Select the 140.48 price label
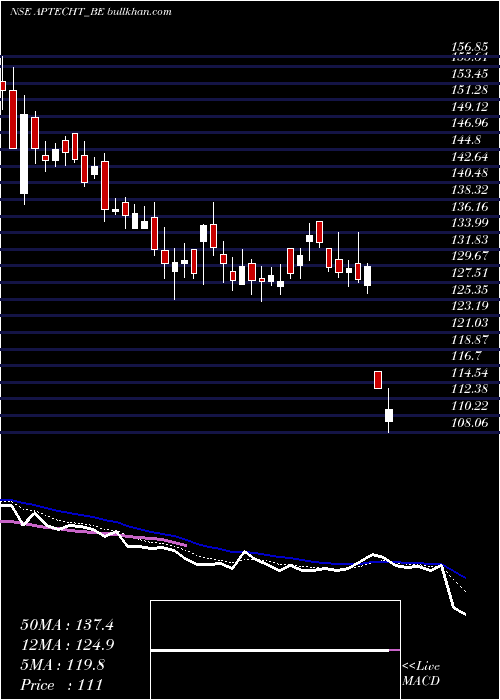The height and width of the screenshot is (700, 500). pyautogui.click(x=469, y=173)
